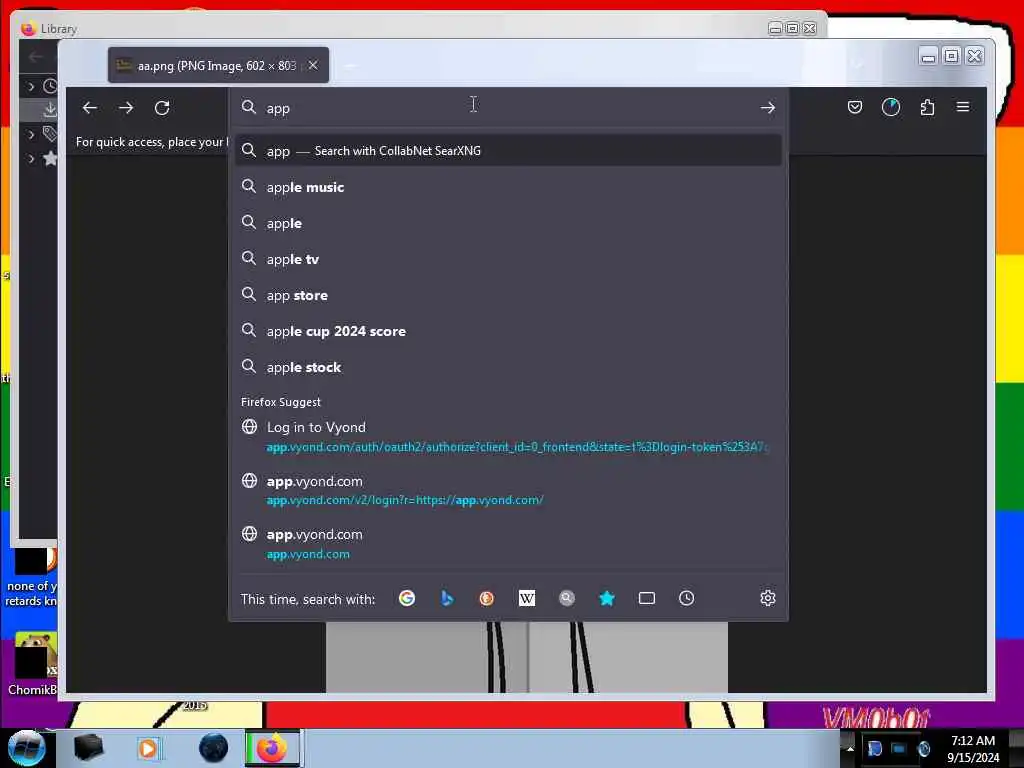Choose 'app — Search with CollabNet SearXNG'
1024x768 pixels.
pos(508,151)
